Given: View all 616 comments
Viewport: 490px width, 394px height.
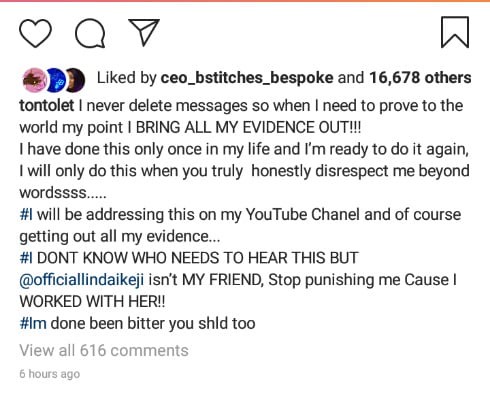Looking at the screenshot, I should tap(104, 351).
